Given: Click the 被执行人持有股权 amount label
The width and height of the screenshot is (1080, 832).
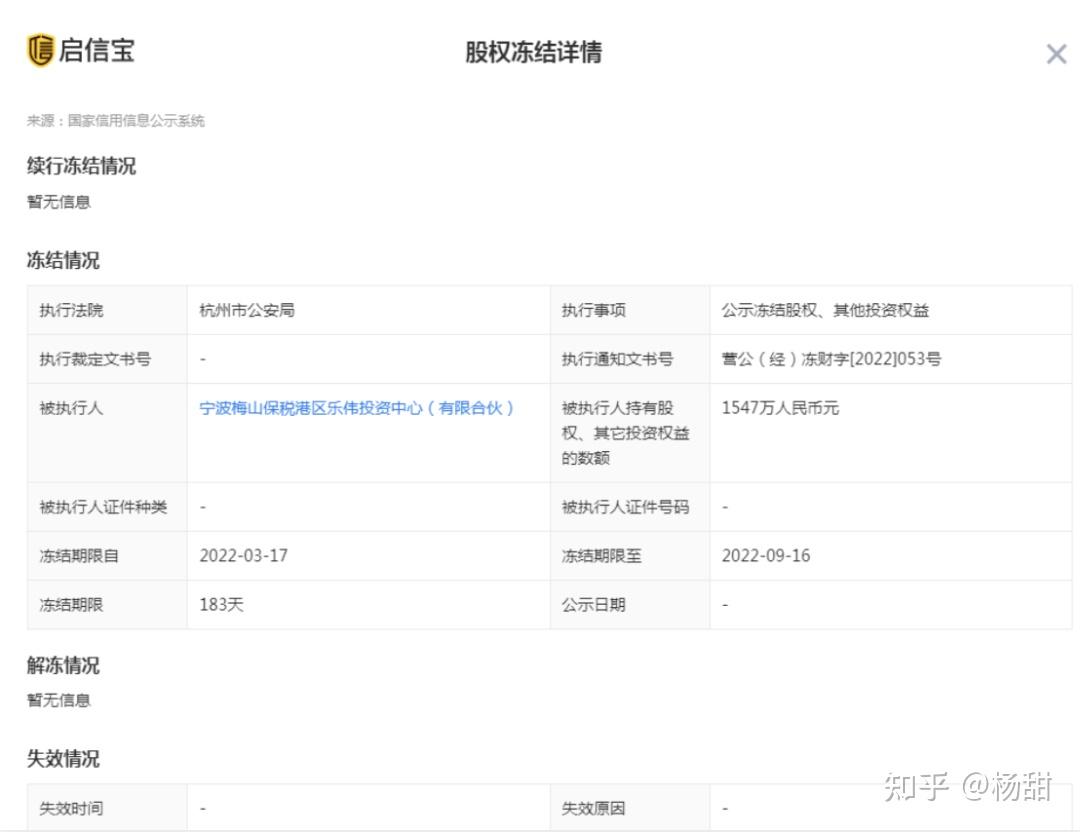Looking at the screenshot, I should pyautogui.click(x=625, y=433).
